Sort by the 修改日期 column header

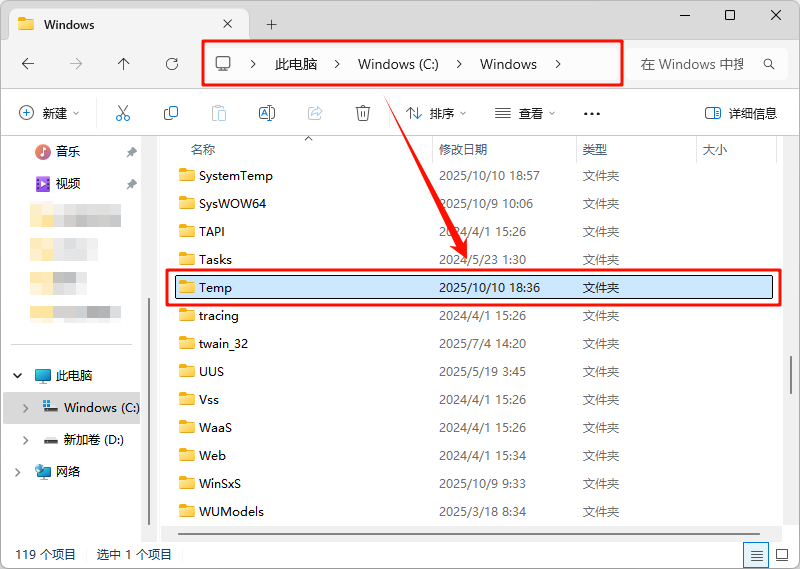(463, 149)
